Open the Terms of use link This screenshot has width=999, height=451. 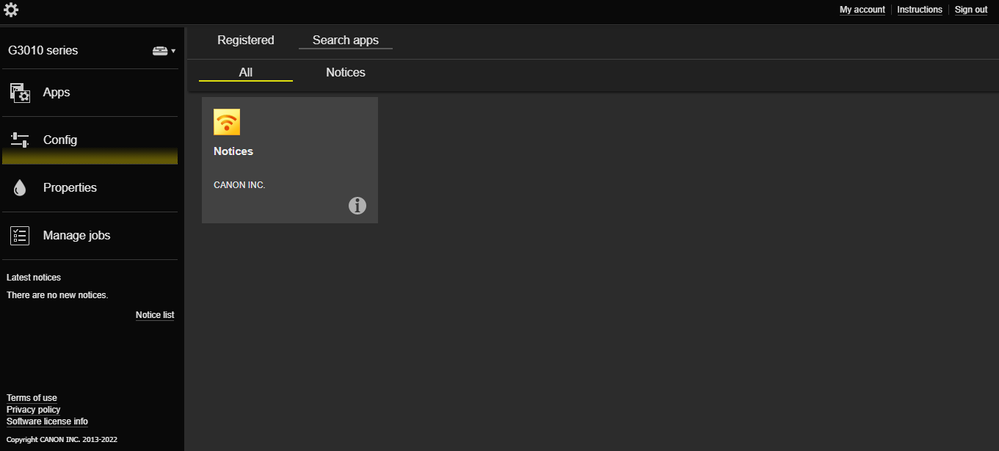point(32,397)
